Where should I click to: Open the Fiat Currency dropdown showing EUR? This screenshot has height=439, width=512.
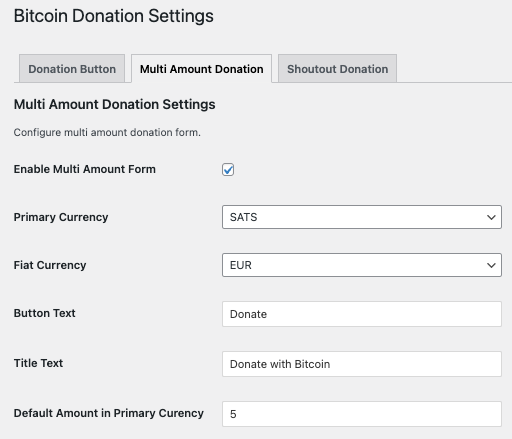pyautogui.click(x=362, y=265)
